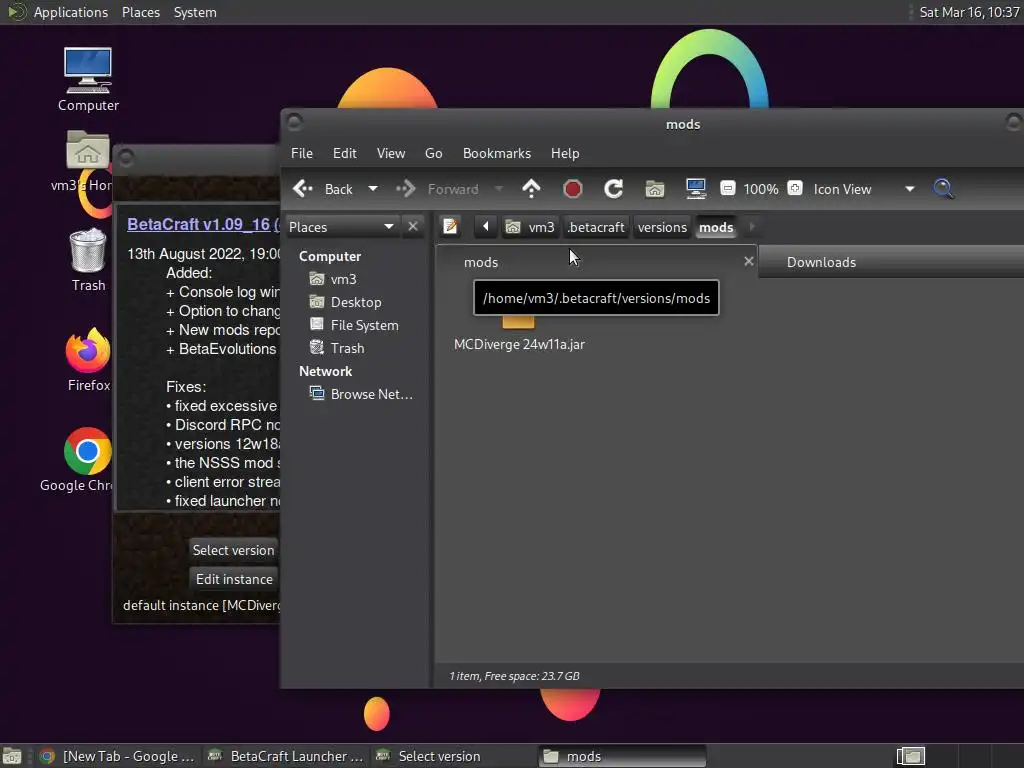Open Computer via the toolbar icon
The height and width of the screenshot is (768, 1024).
point(696,189)
